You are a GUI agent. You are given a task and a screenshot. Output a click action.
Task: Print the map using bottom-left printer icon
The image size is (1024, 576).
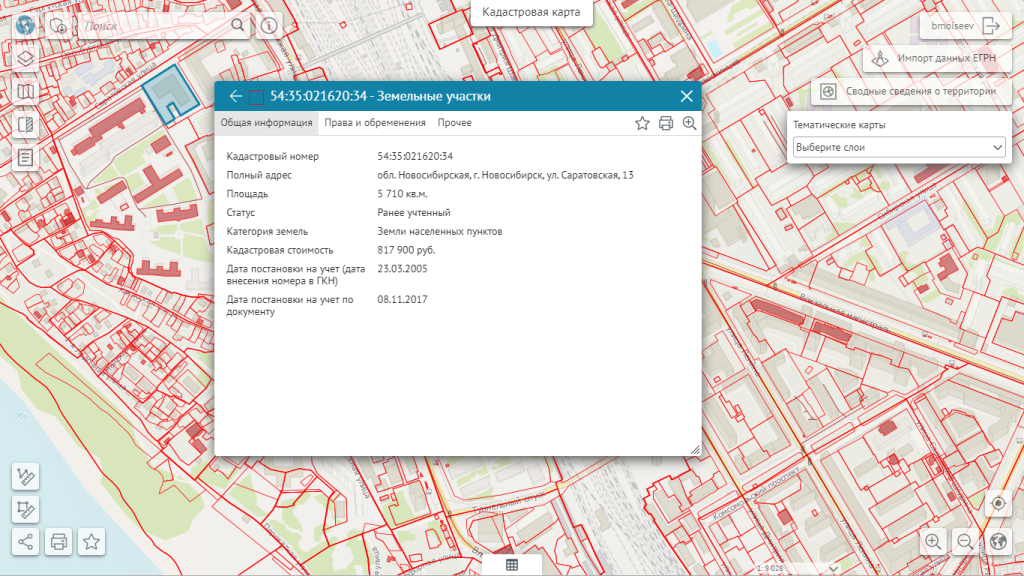pos(59,542)
